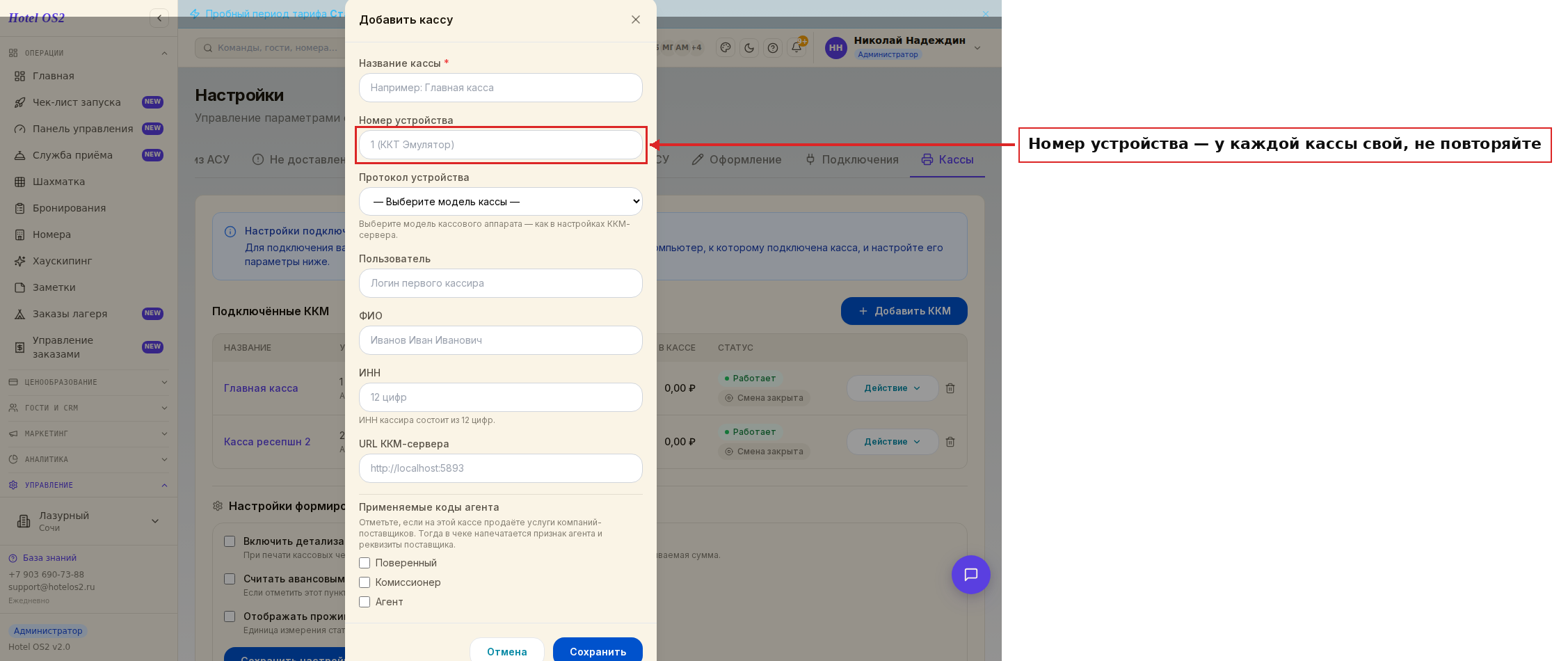1568x661 pixels.
Task: Open the color theme palette icon
Action: [726, 48]
